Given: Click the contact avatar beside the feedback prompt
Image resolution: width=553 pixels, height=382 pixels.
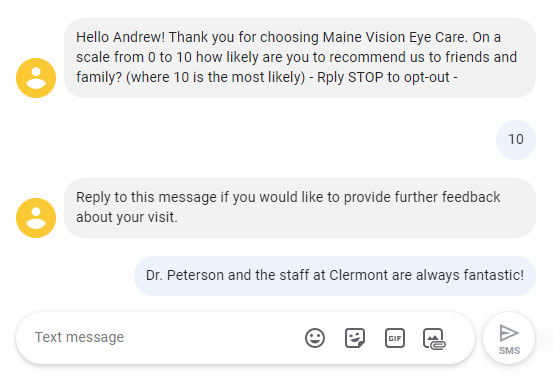Looking at the screenshot, I should [x=36, y=218].
